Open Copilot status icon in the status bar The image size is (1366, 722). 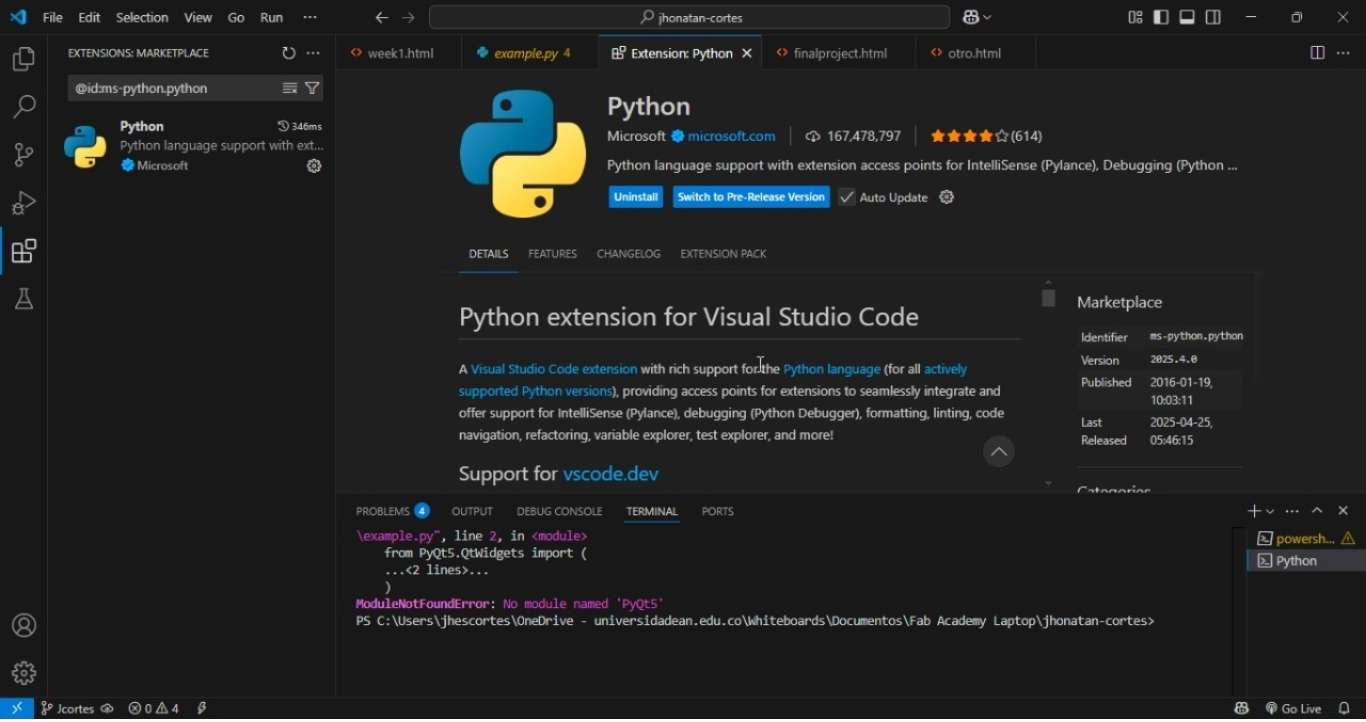(x=1242, y=709)
